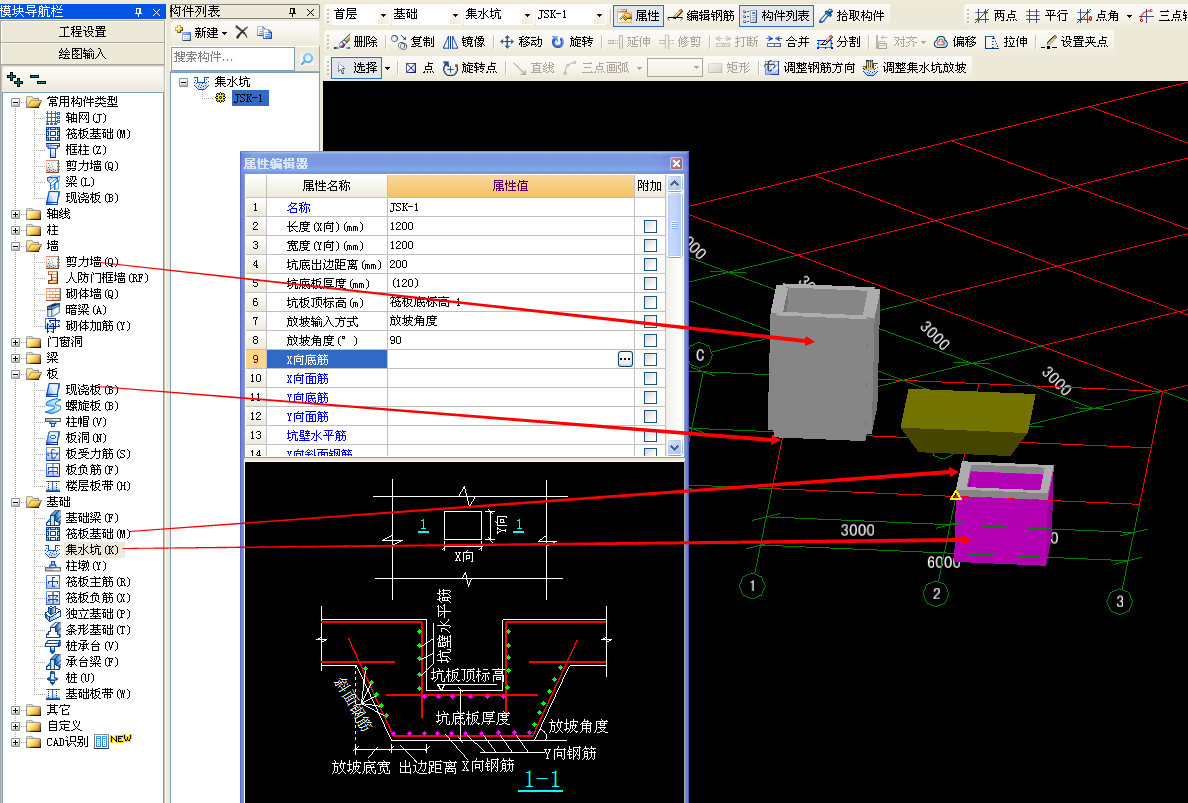Check the 附加 box for 宽度(Y向)

650,245
